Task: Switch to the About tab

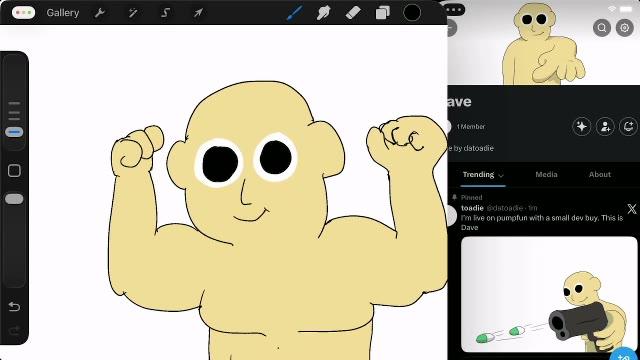Action: tap(600, 174)
